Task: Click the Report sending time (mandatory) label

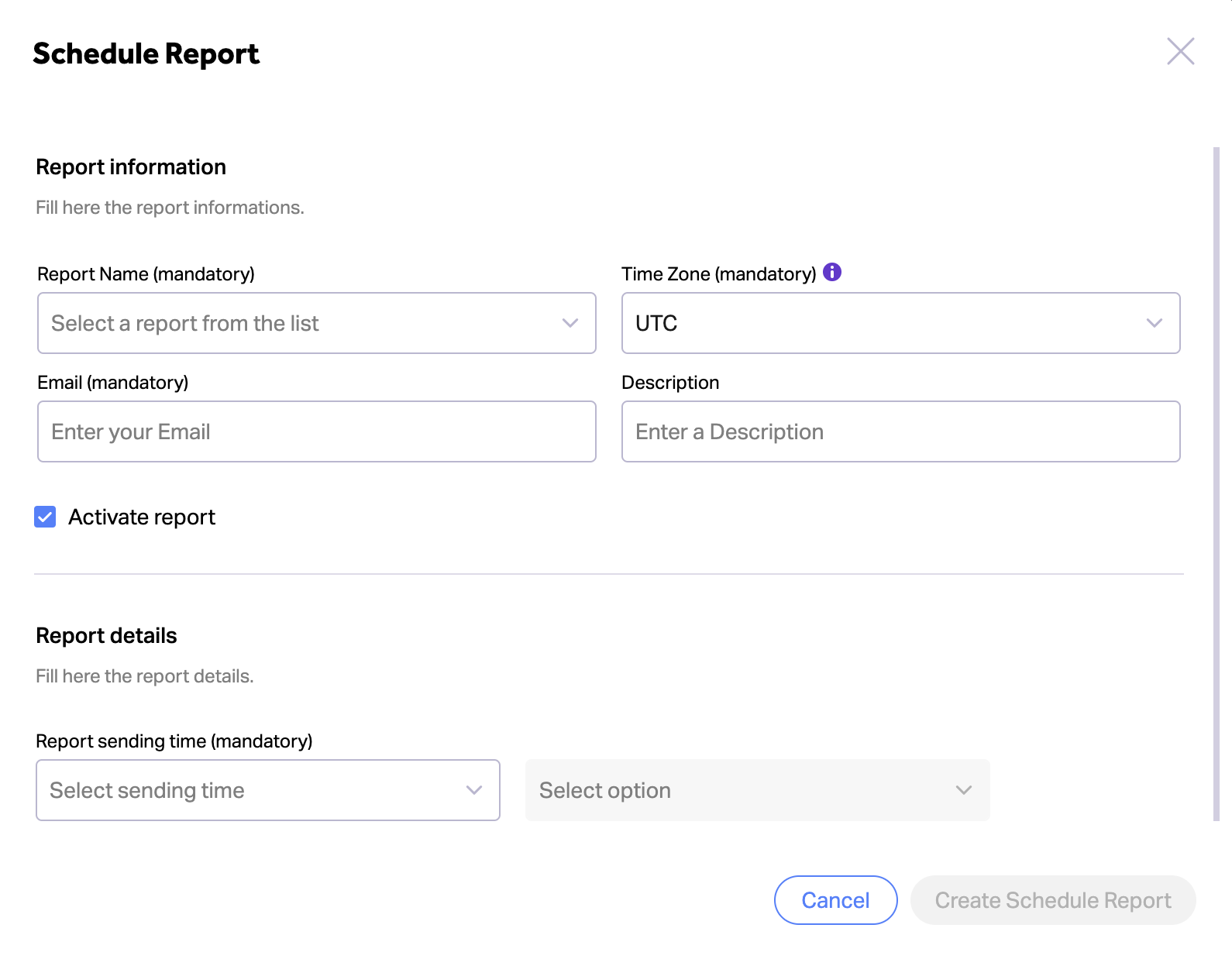Action: pyautogui.click(x=174, y=741)
